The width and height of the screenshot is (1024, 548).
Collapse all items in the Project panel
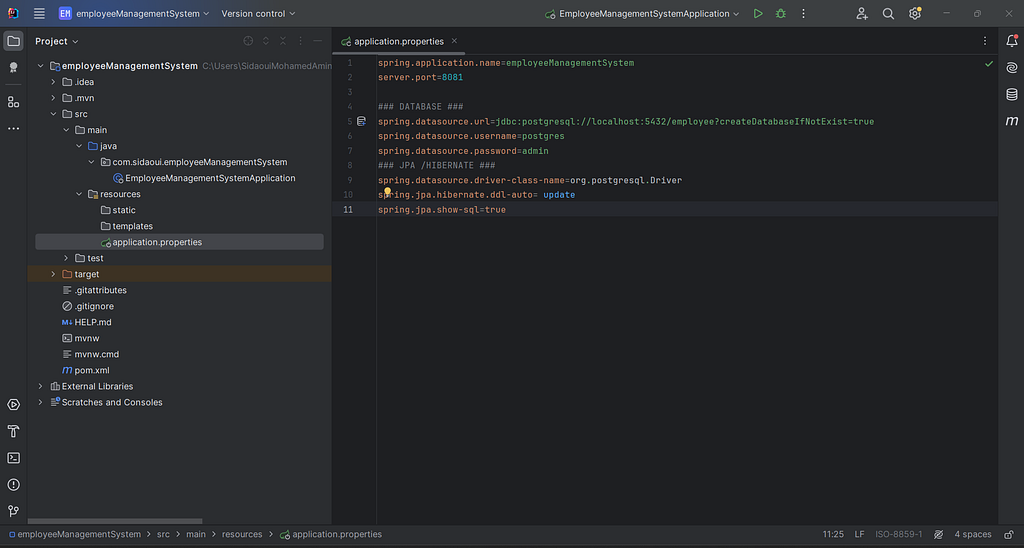pyautogui.click(x=283, y=41)
